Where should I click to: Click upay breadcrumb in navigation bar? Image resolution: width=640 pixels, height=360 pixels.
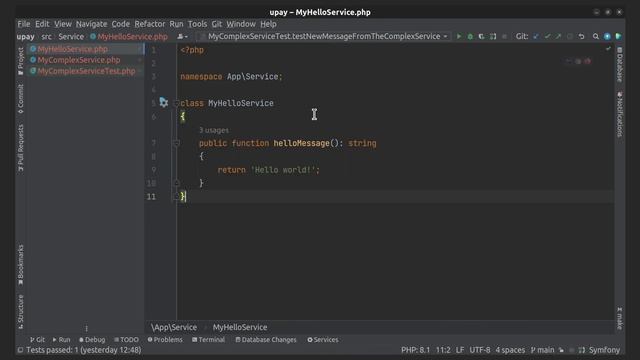tap(25, 37)
